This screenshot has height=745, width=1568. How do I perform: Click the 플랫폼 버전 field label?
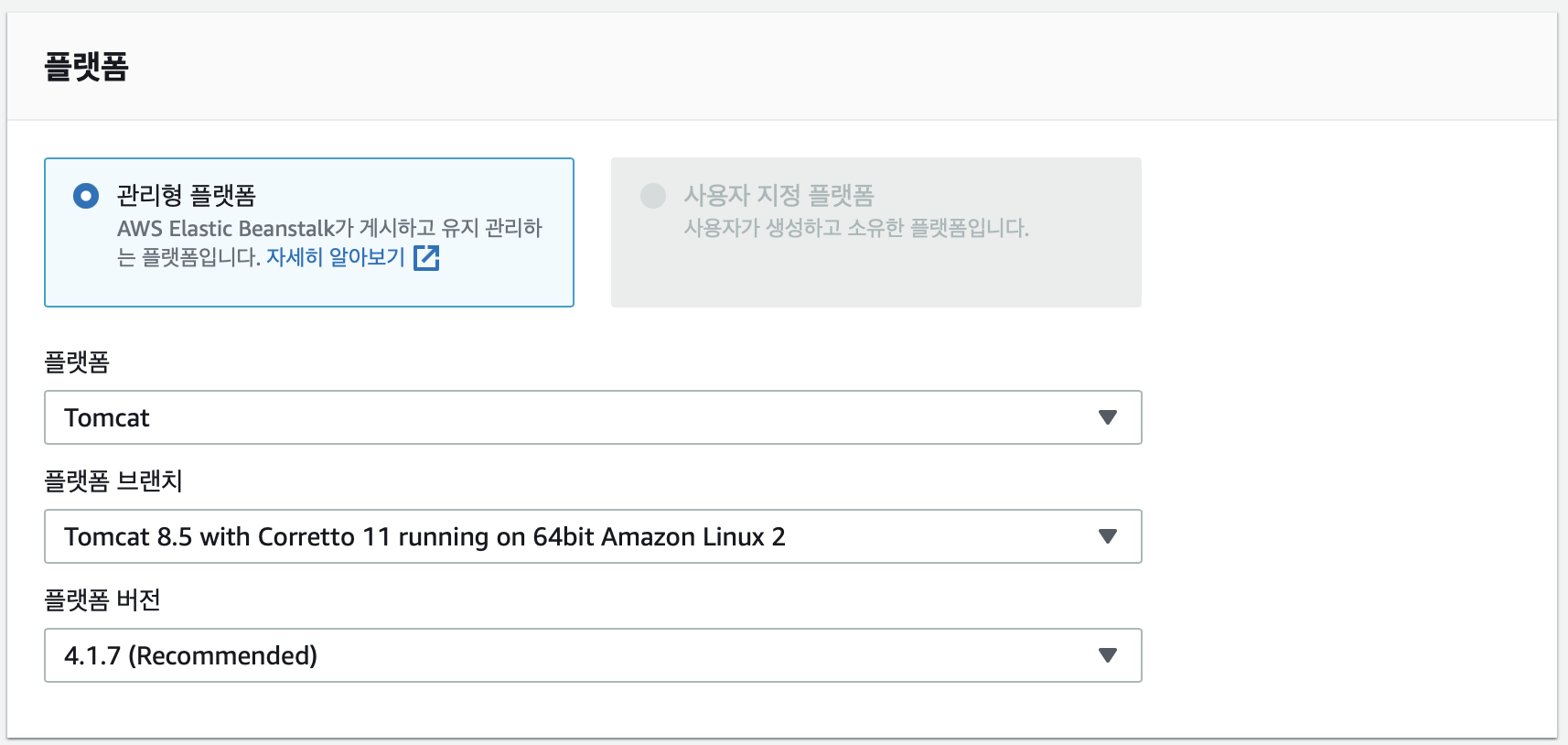[x=102, y=600]
